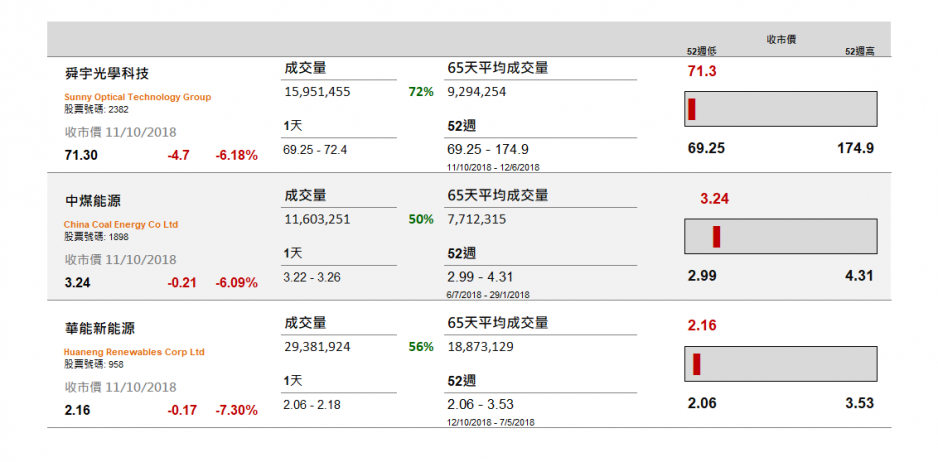
Task: Click the 收市價 column header
Action: [781, 39]
